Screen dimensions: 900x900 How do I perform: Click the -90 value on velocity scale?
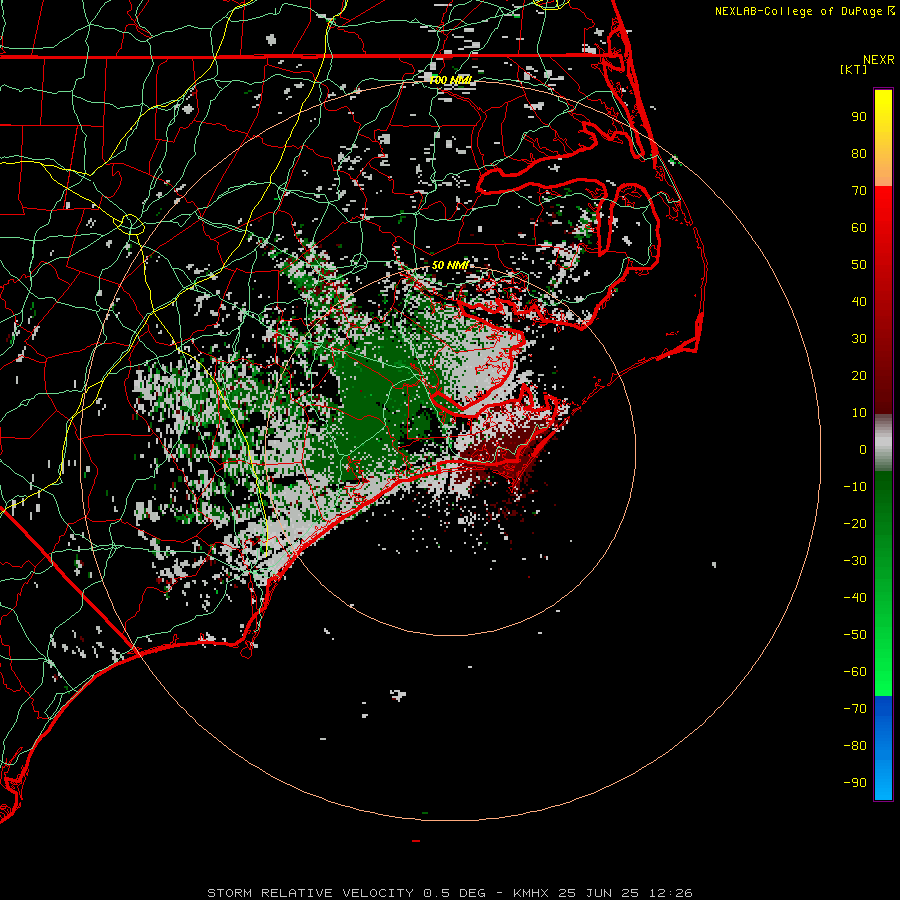855,783
